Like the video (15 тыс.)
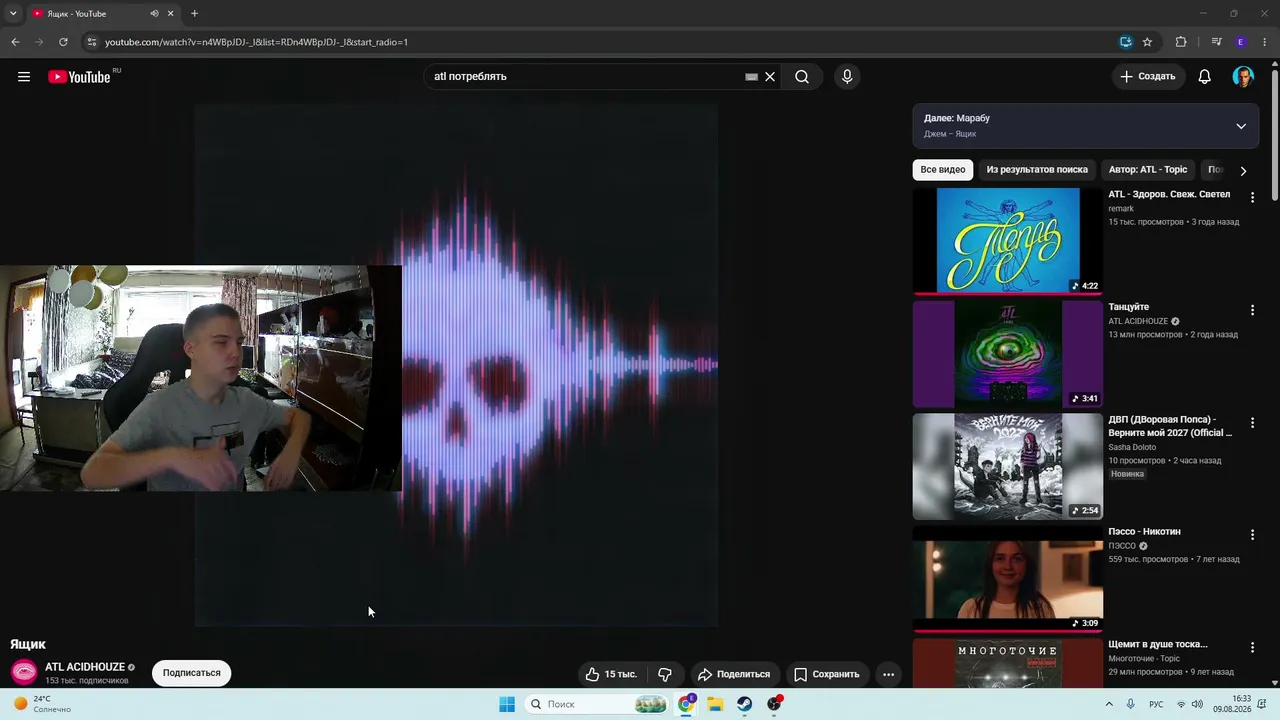Viewport: 1280px width, 720px height. coord(611,674)
